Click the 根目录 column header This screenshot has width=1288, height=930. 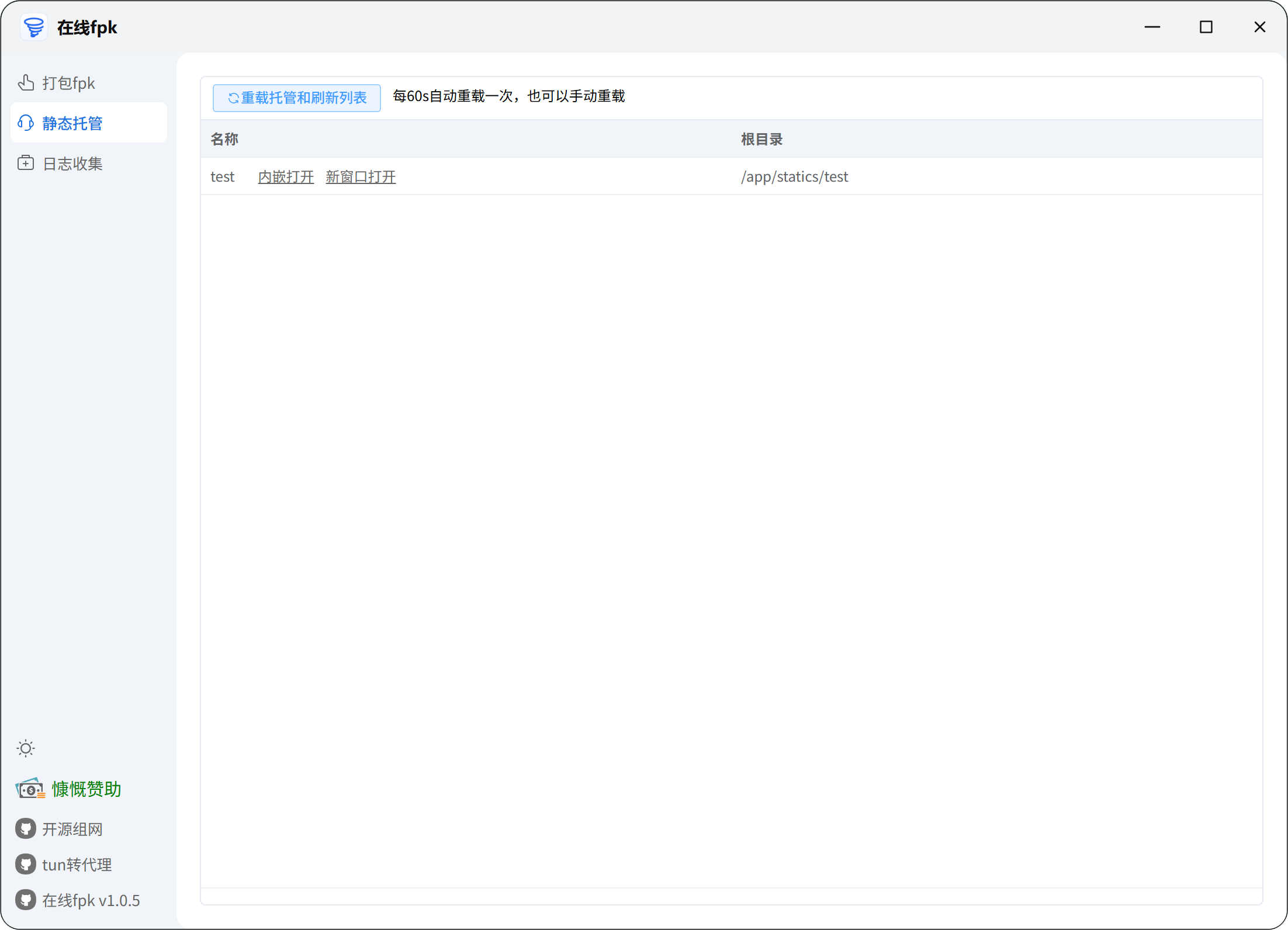point(761,139)
